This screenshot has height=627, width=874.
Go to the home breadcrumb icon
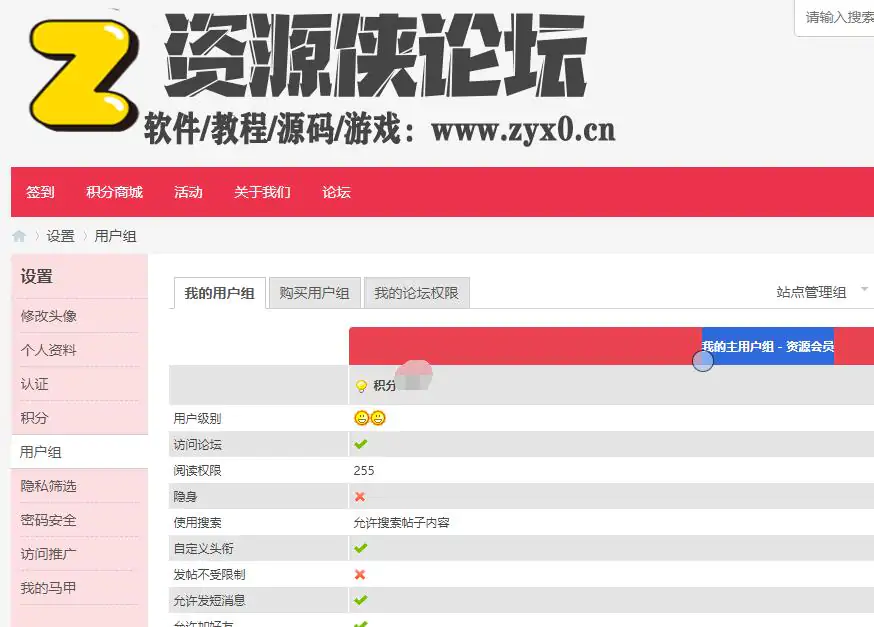pos(19,236)
